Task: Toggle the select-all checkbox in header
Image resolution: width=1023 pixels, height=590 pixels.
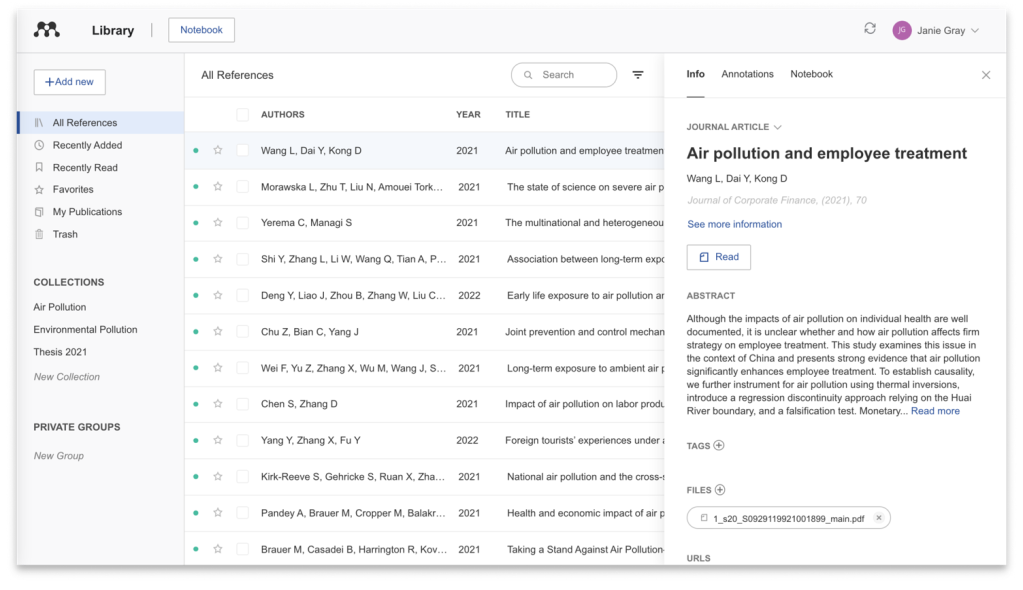Action: (x=243, y=115)
